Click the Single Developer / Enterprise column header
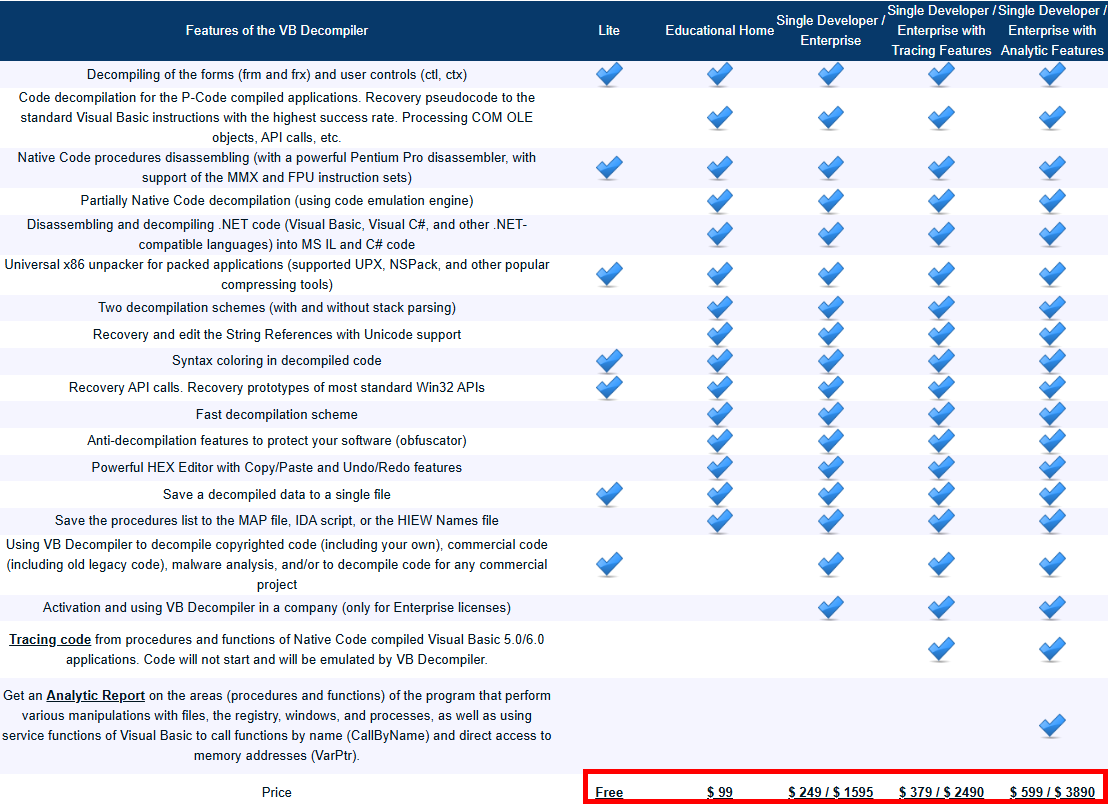1109x805 pixels. coord(830,30)
